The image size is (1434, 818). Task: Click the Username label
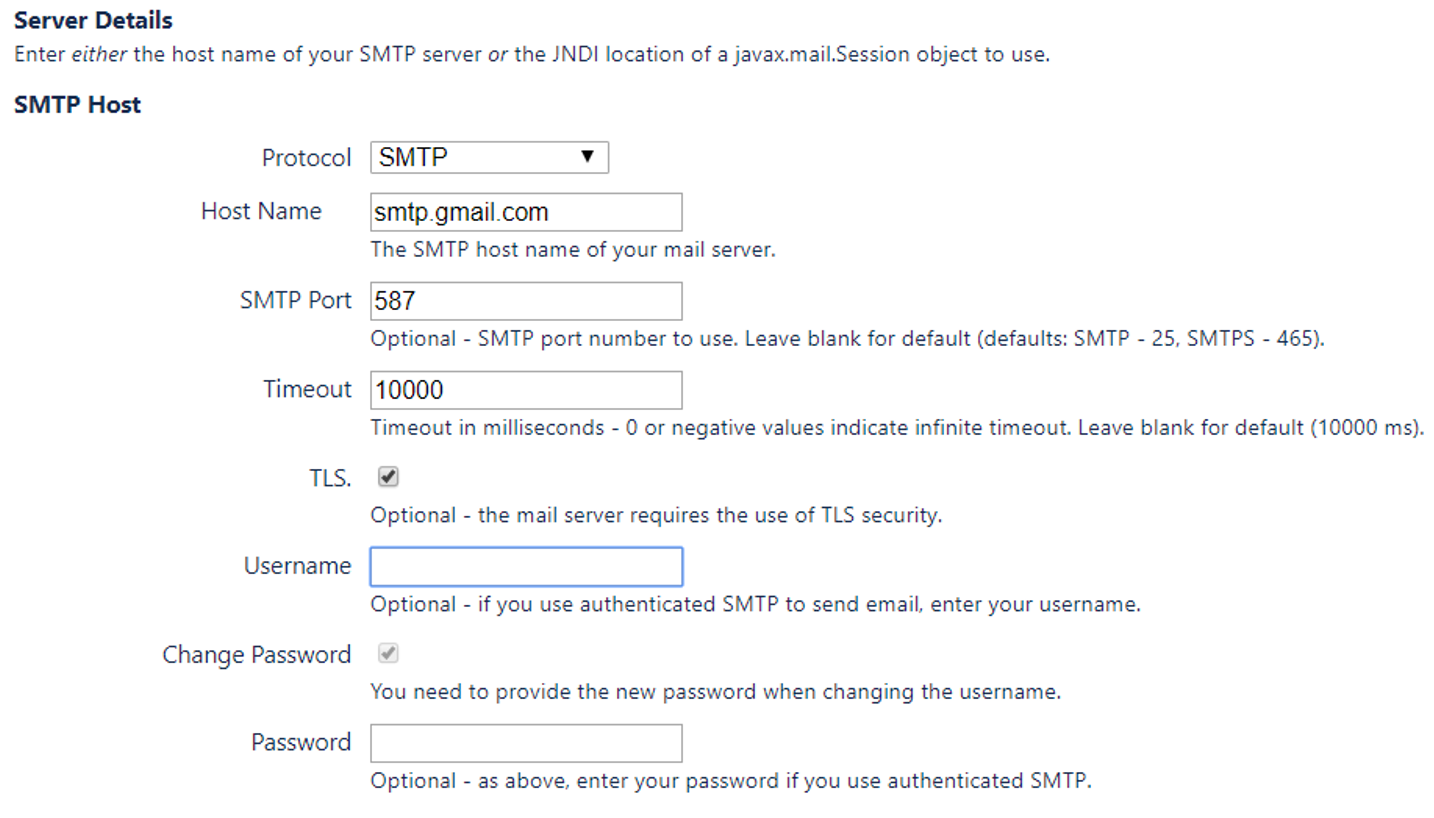(x=297, y=566)
